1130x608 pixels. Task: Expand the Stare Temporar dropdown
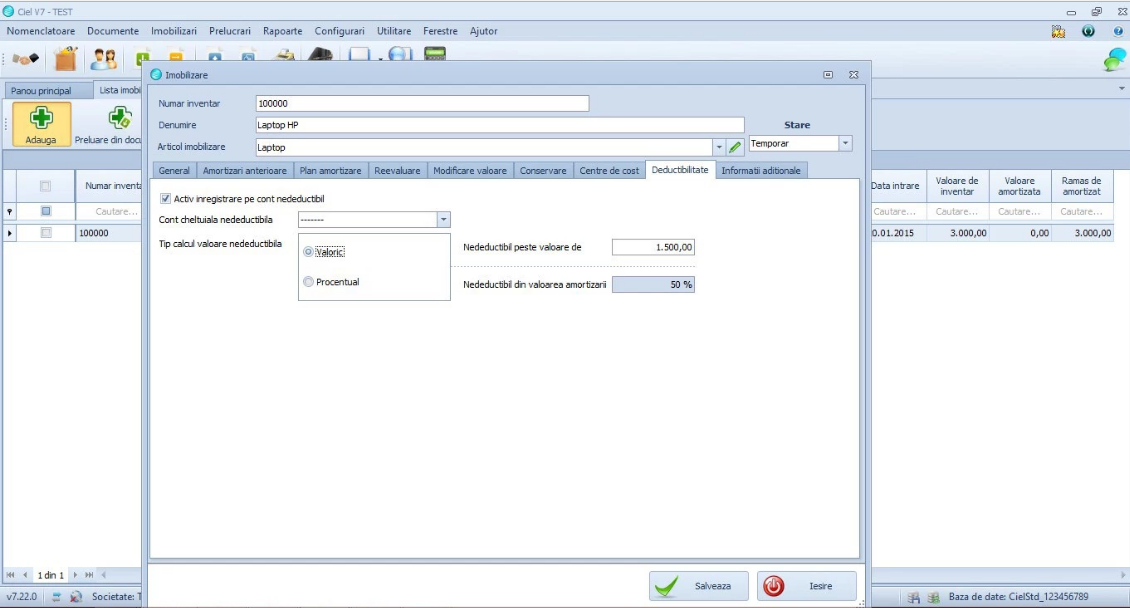(845, 143)
